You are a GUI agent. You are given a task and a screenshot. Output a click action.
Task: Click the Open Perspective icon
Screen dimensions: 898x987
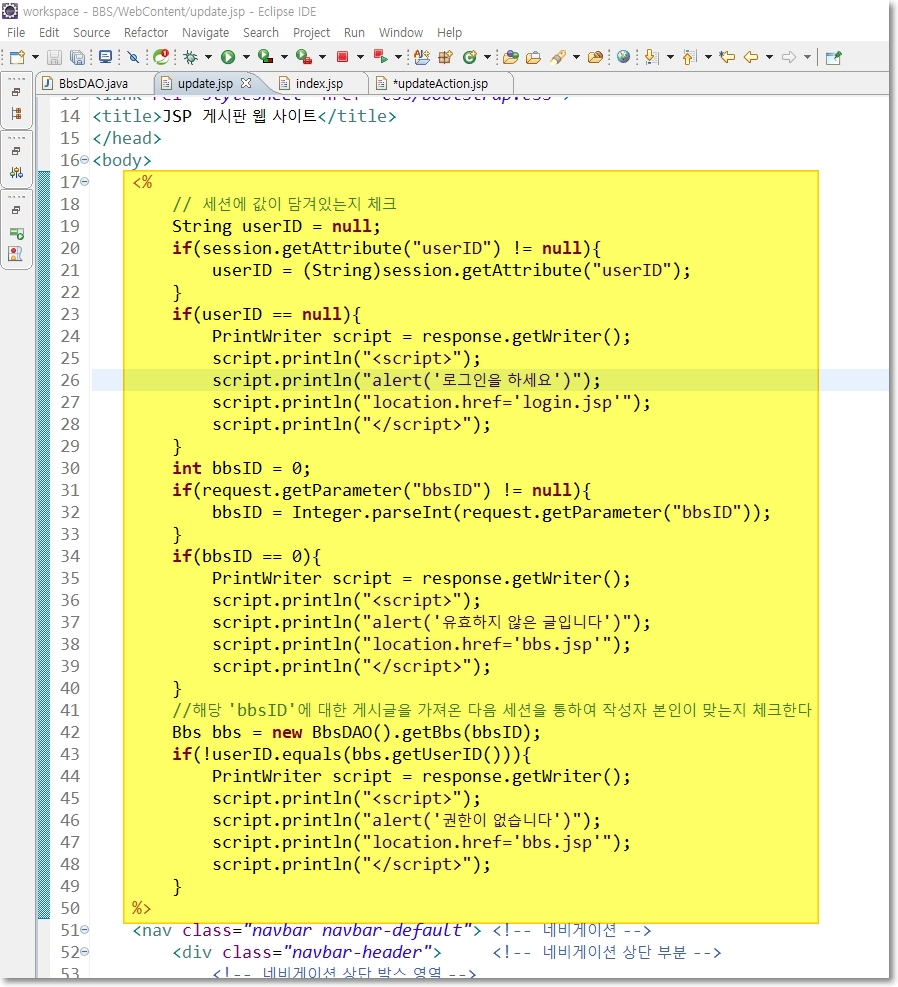(834, 57)
